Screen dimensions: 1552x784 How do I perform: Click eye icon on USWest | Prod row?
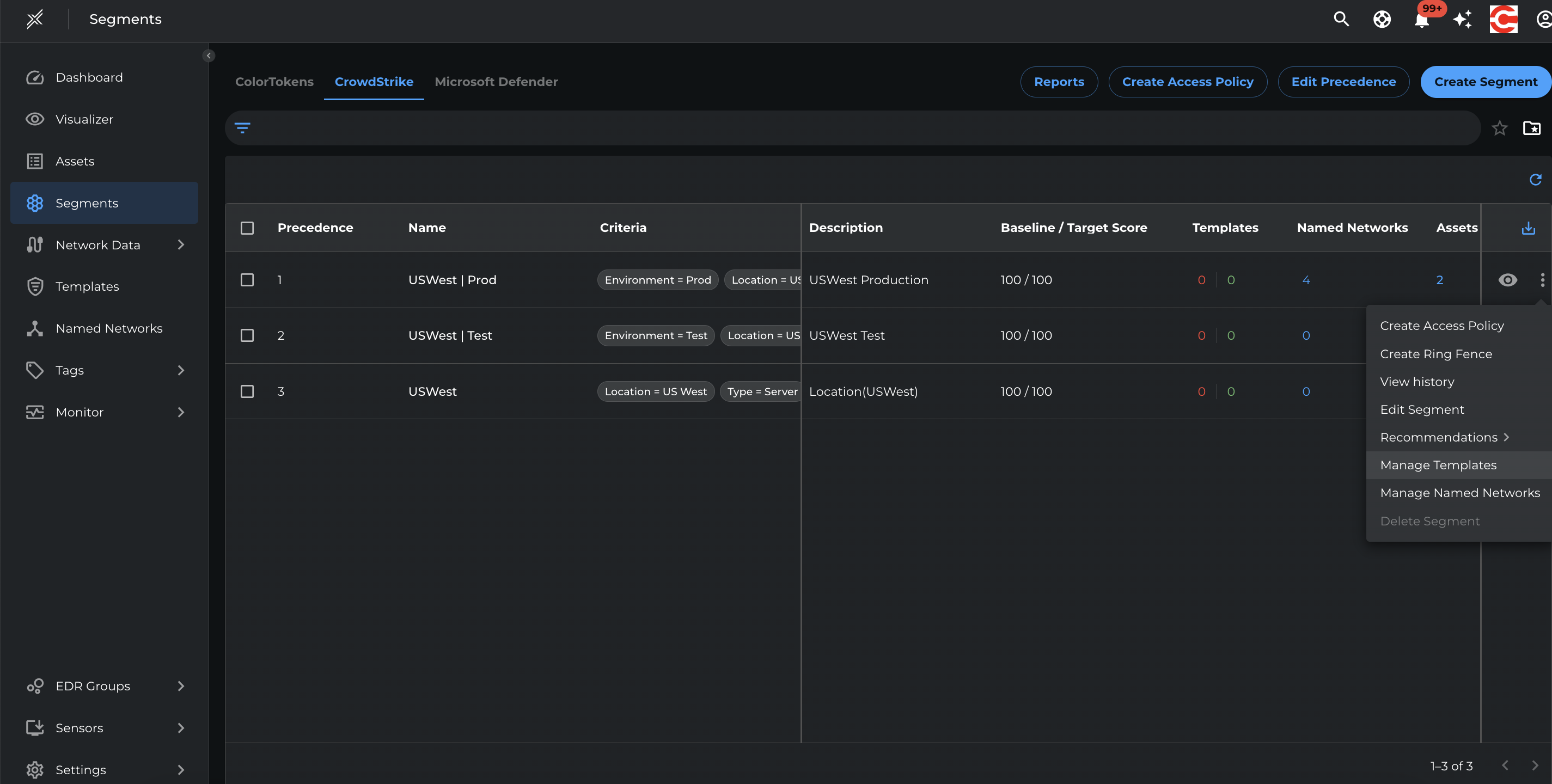click(1507, 280)
